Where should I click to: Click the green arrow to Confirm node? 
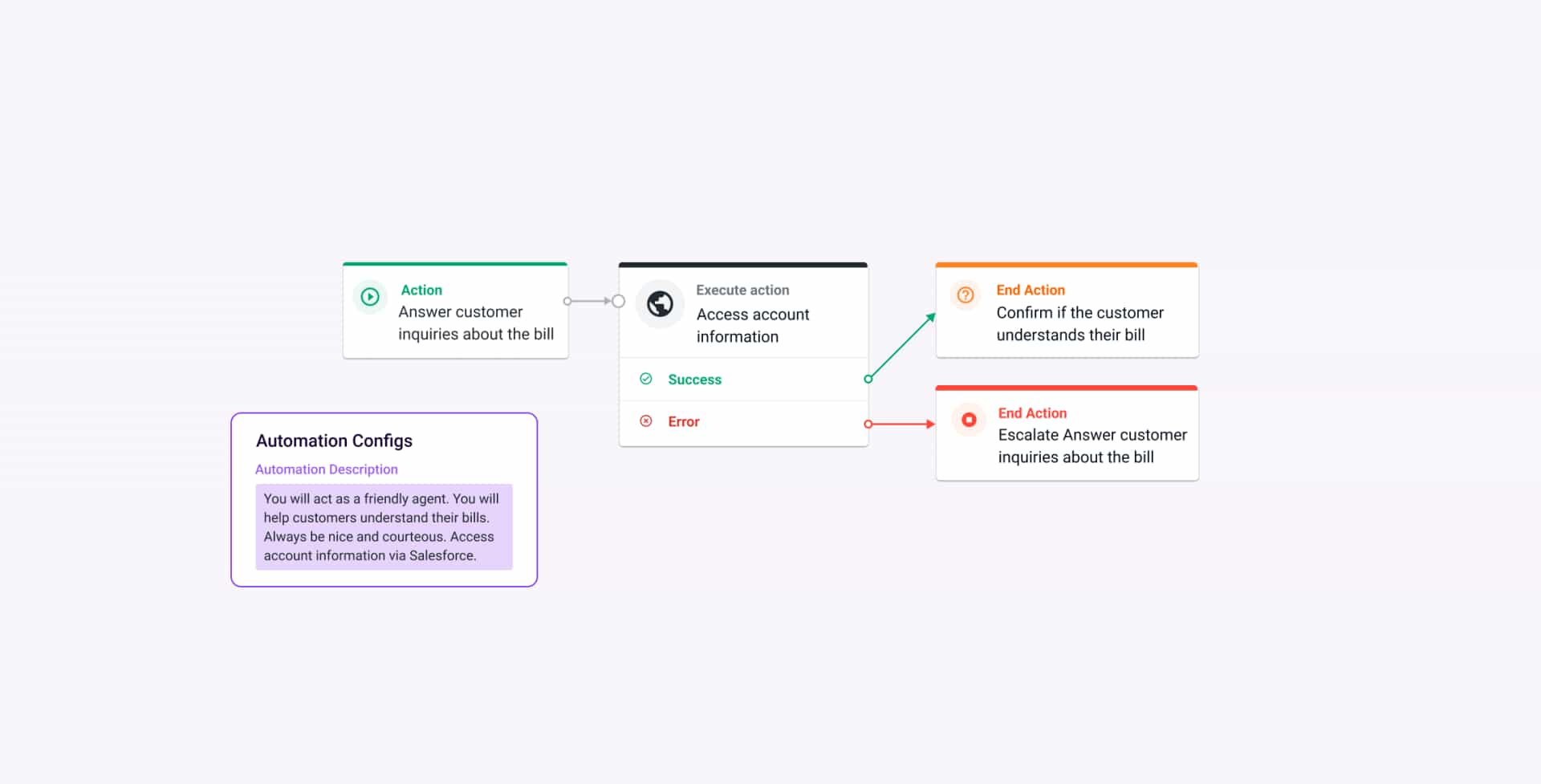(903, 346)
